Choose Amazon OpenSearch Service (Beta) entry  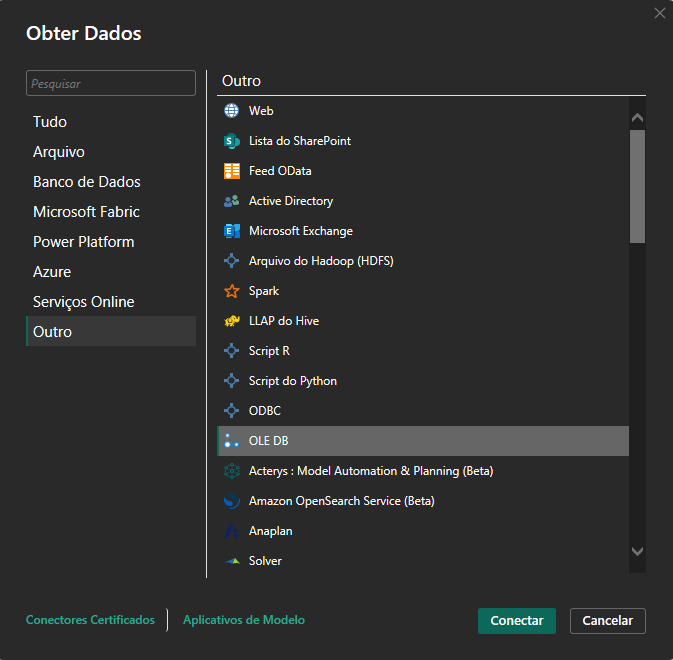point(342,501)
